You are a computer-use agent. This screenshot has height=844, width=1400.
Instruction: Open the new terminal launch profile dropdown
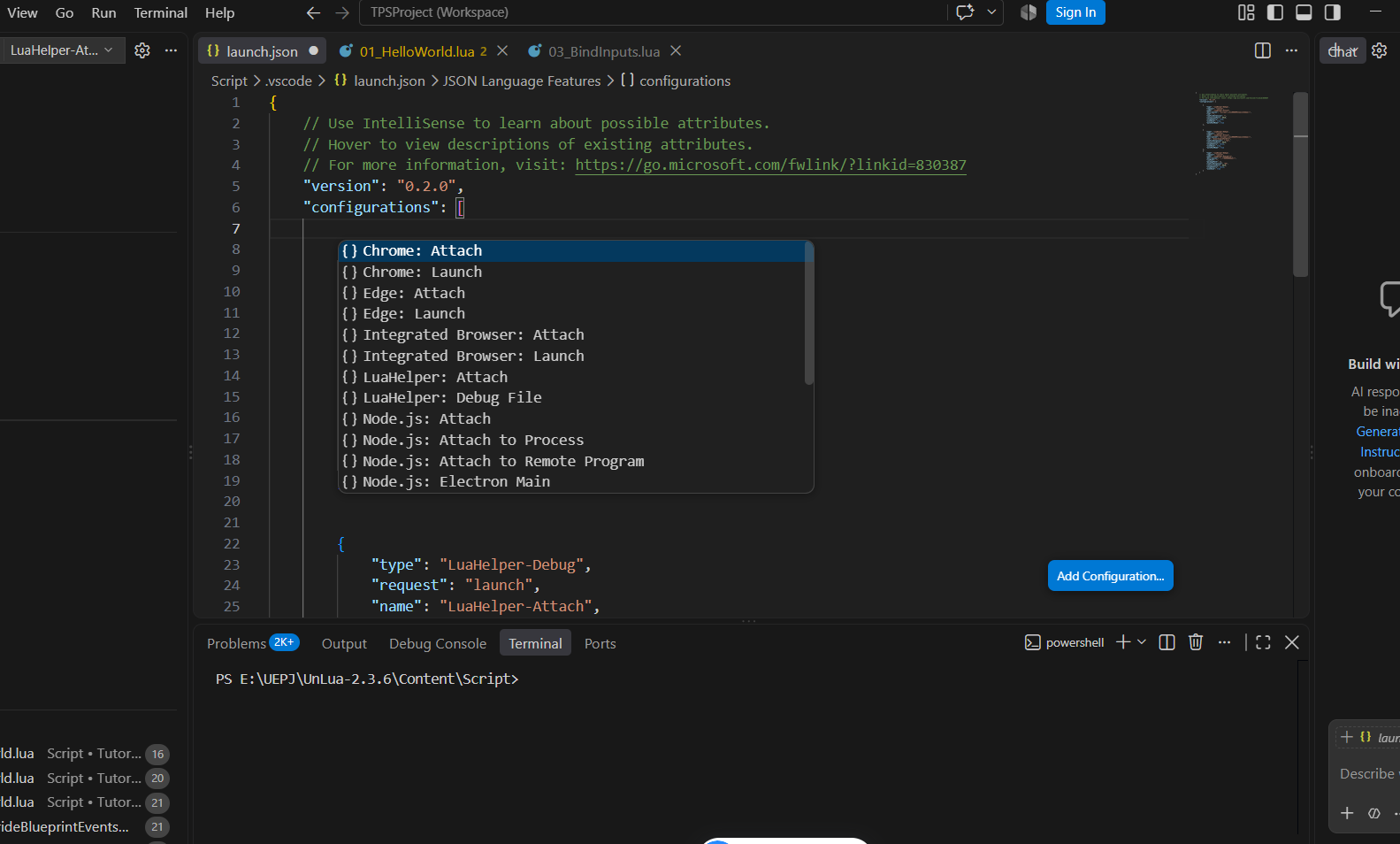pyautogui.click(x=1142, y=642)
